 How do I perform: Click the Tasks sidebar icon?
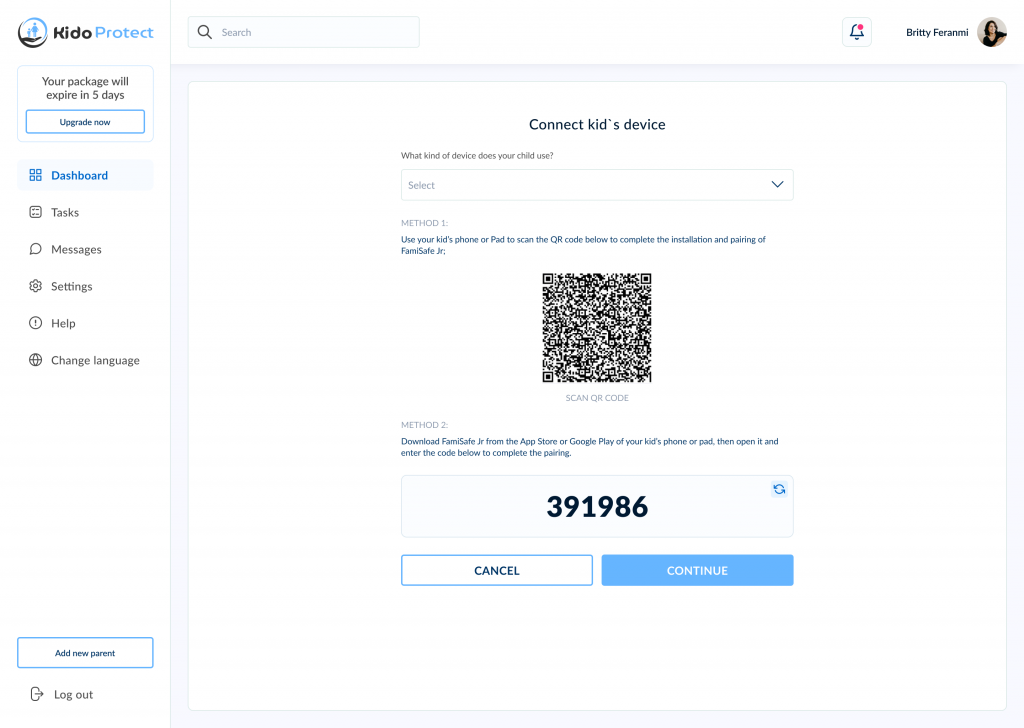35,212
